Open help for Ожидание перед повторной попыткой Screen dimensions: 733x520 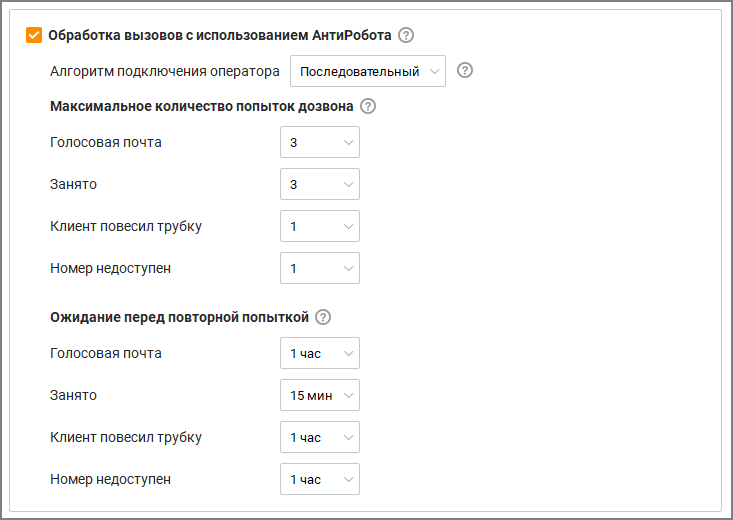[x=323, y=317]
